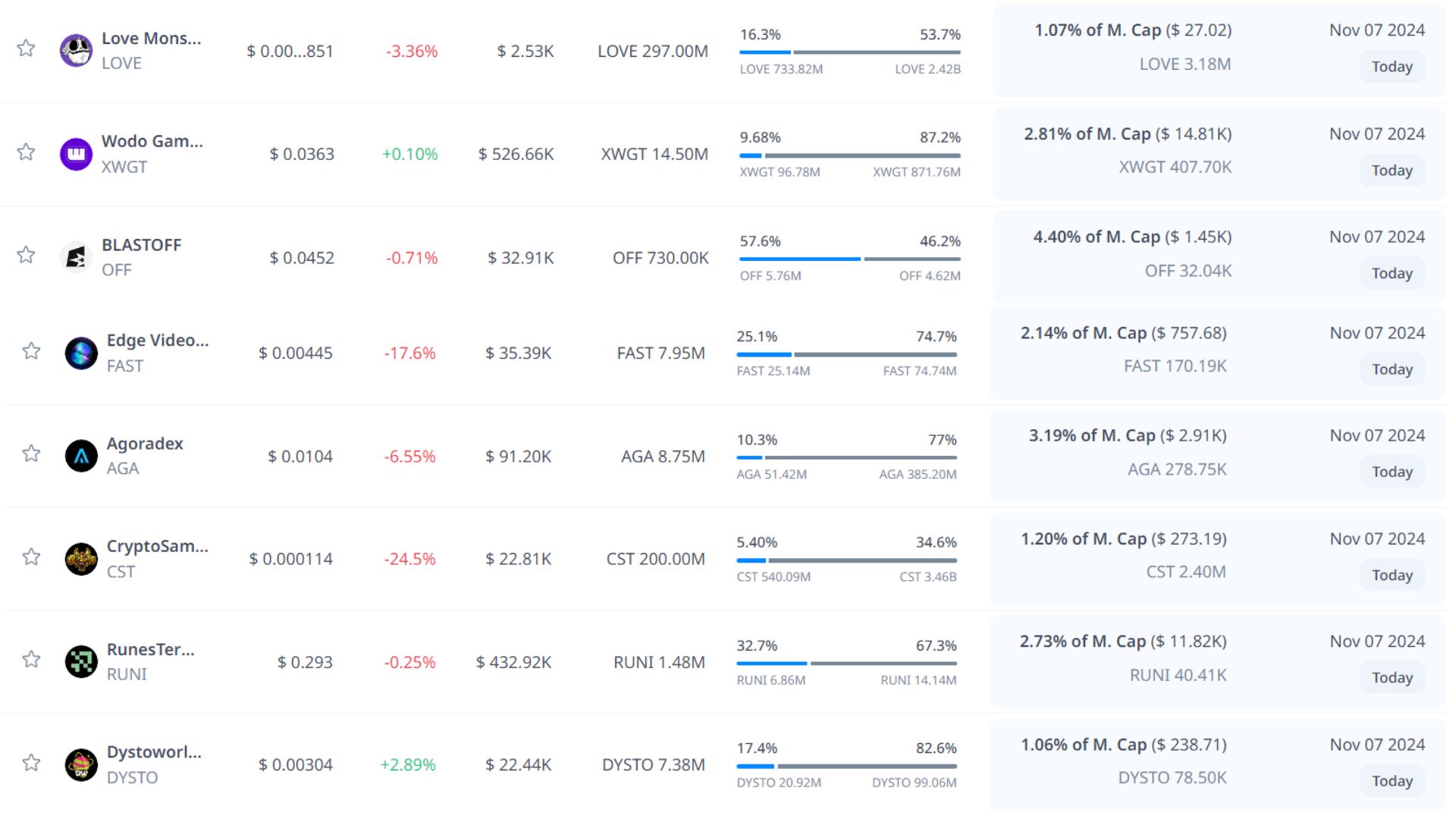Viewport: 1456px width, 819px height.
Task: Click the Today badge in the LOVE row
Action: (1392, 67)
